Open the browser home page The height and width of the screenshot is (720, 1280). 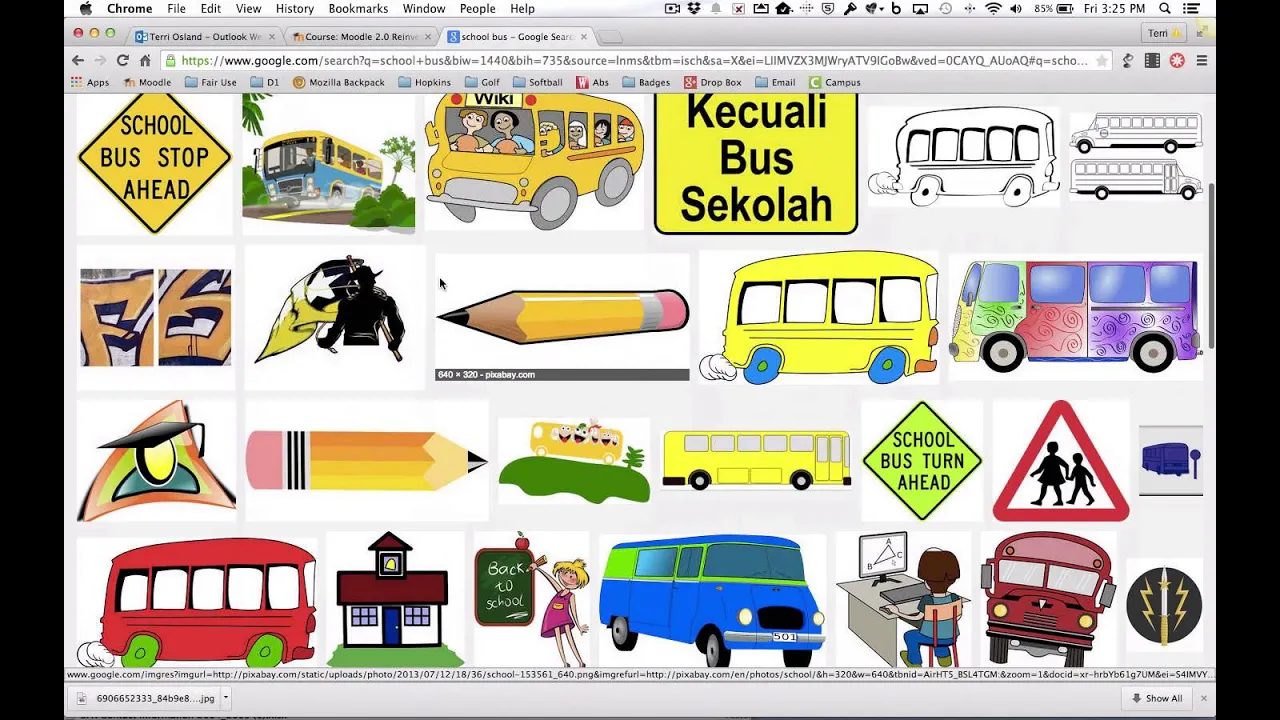145,60
